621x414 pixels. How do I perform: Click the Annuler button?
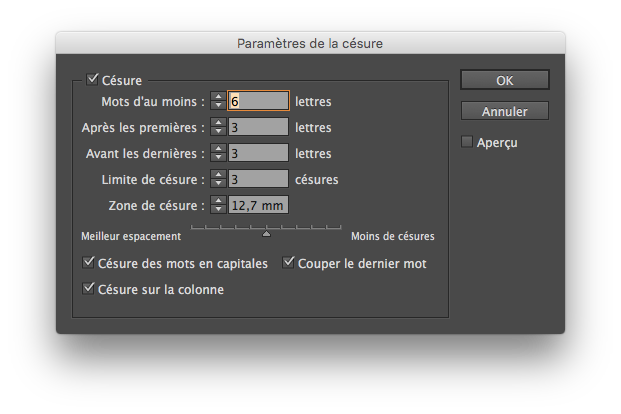pyautogui.click(x=505, y=111)
